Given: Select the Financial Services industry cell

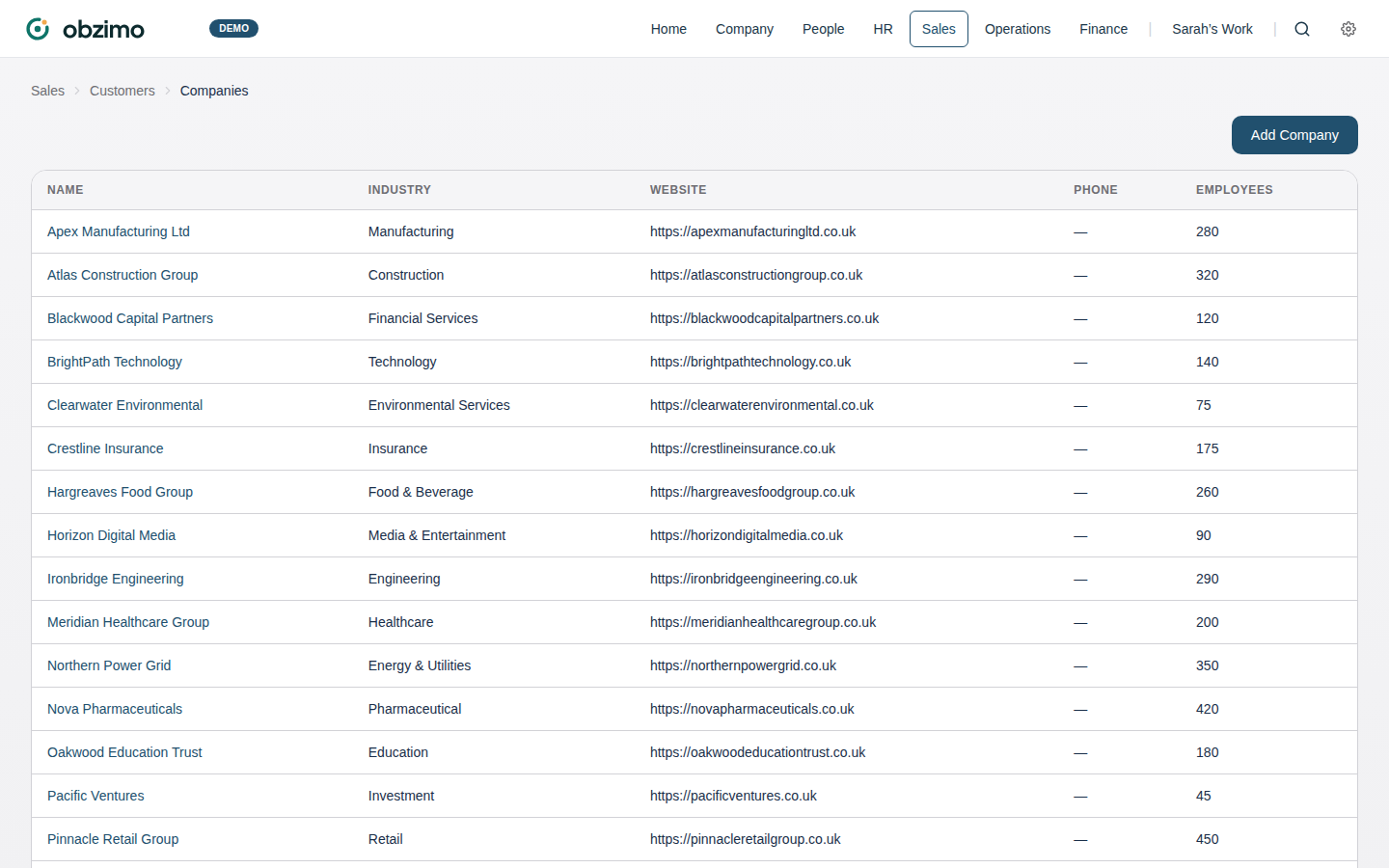Looking at the screenshot, I should 422,318.
